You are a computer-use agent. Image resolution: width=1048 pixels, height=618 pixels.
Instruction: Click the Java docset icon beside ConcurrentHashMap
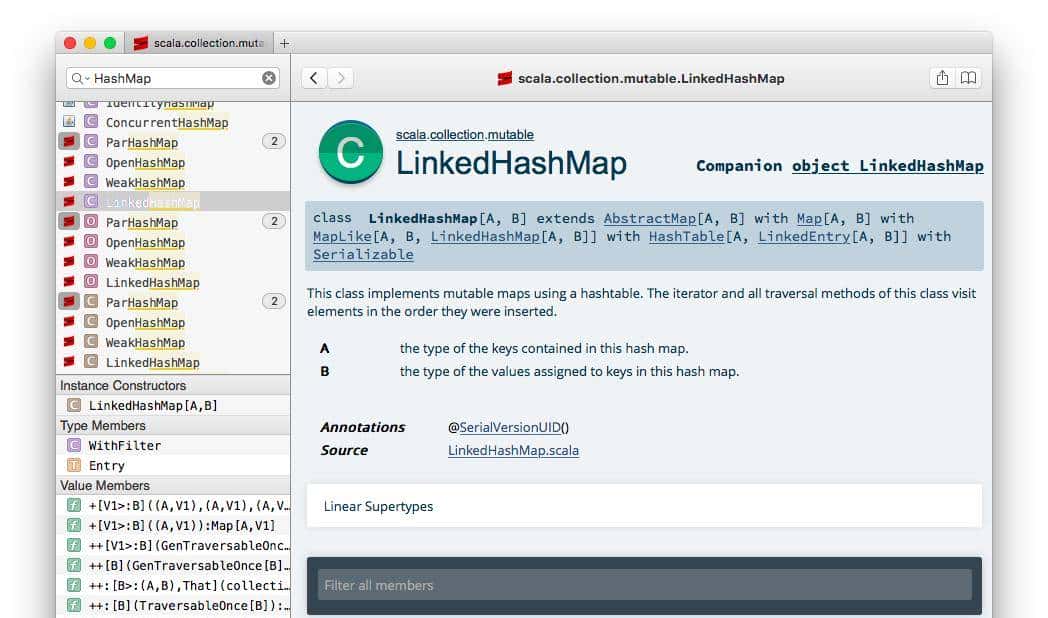click(x=69, y=122)
